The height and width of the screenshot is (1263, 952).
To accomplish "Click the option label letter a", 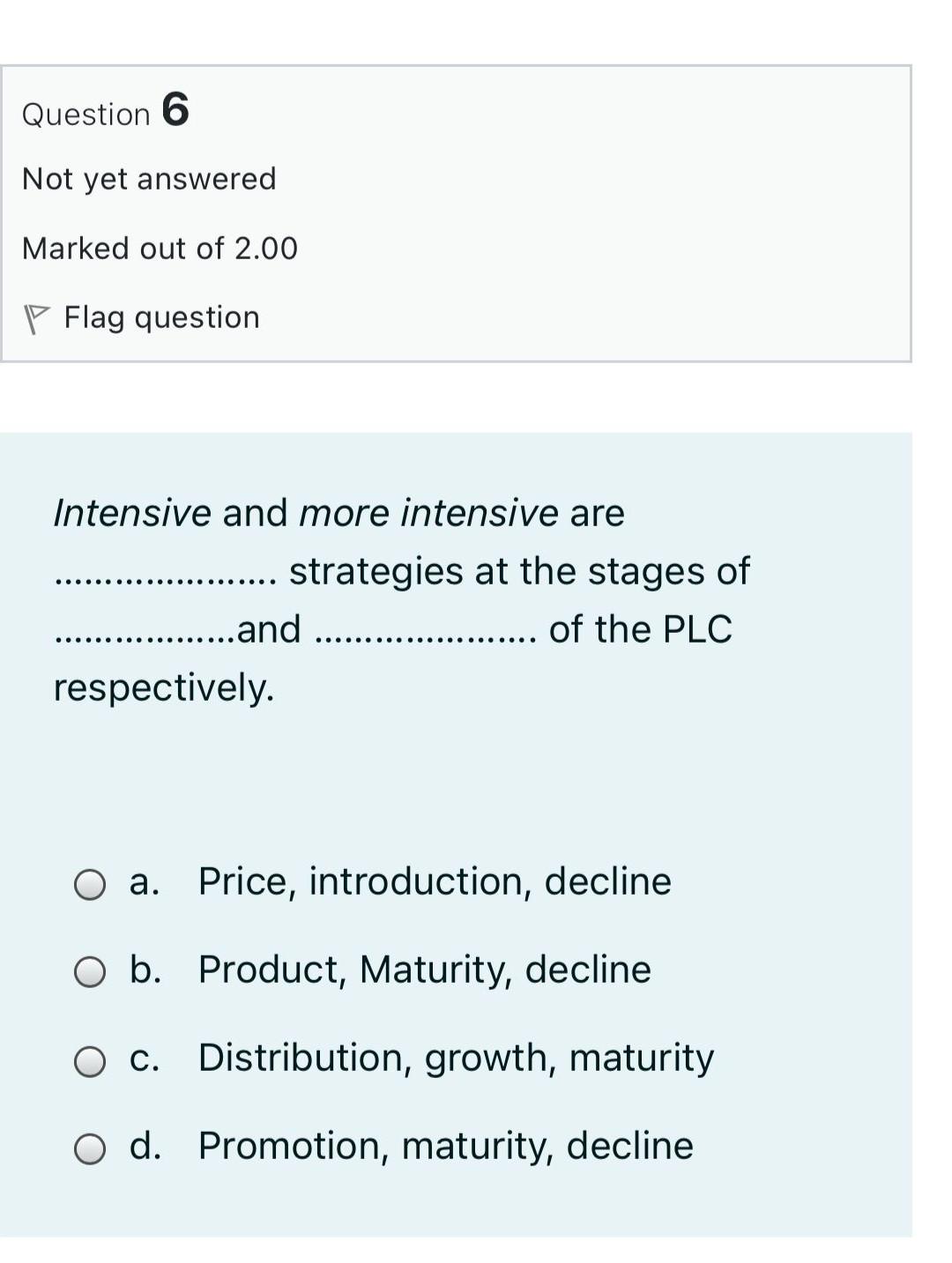I will [146, 883].
